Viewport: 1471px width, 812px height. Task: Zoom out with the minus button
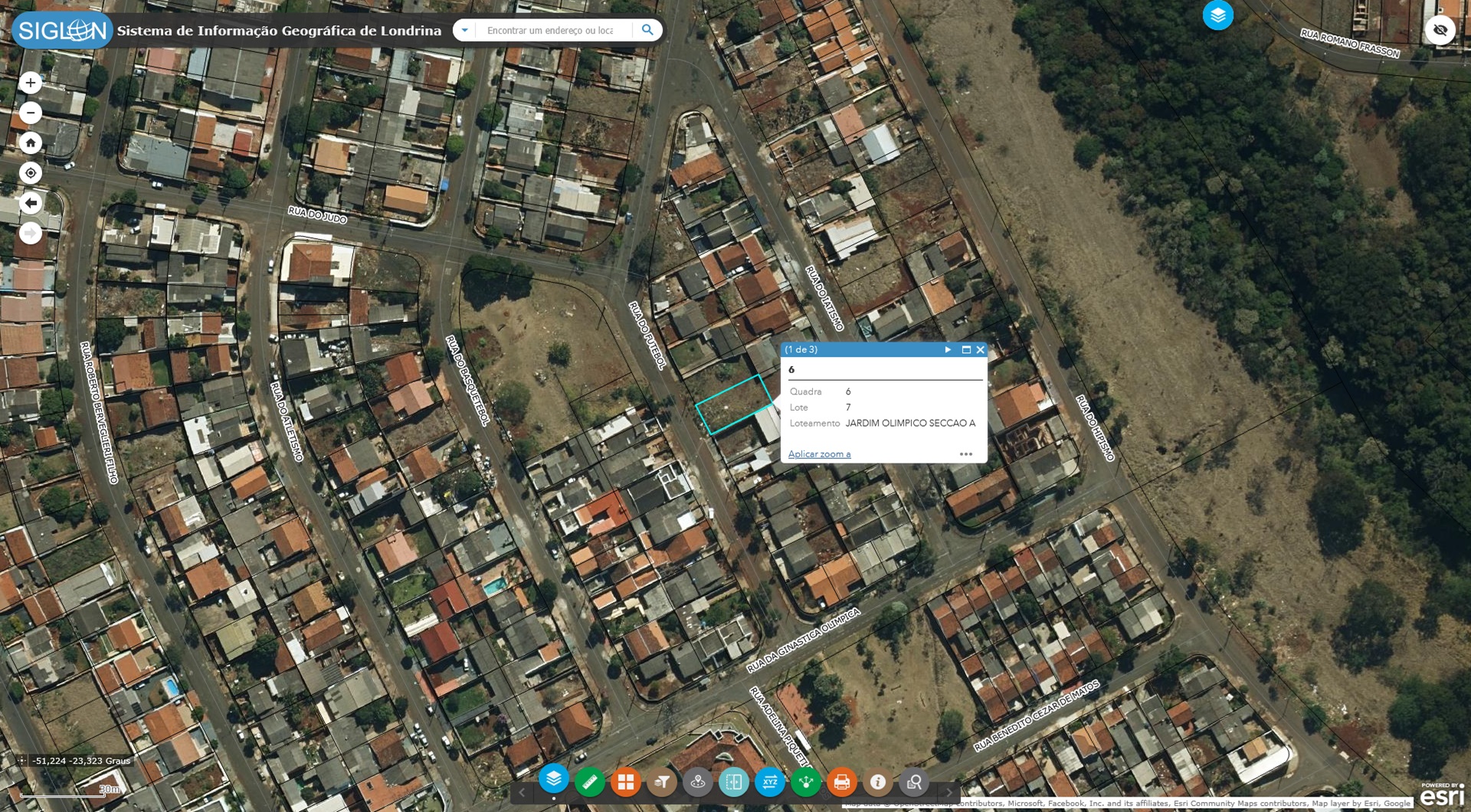(x=31, y=113)
